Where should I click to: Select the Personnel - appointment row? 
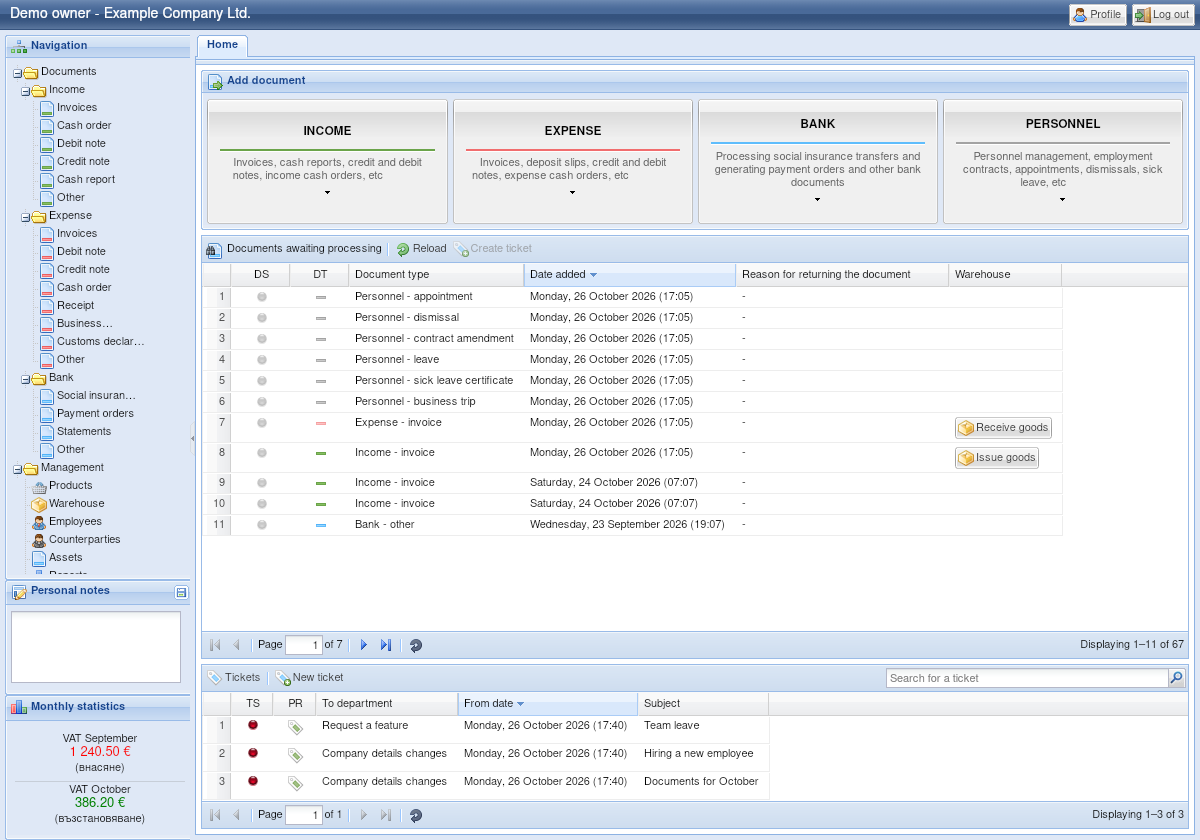click(632, 297)
